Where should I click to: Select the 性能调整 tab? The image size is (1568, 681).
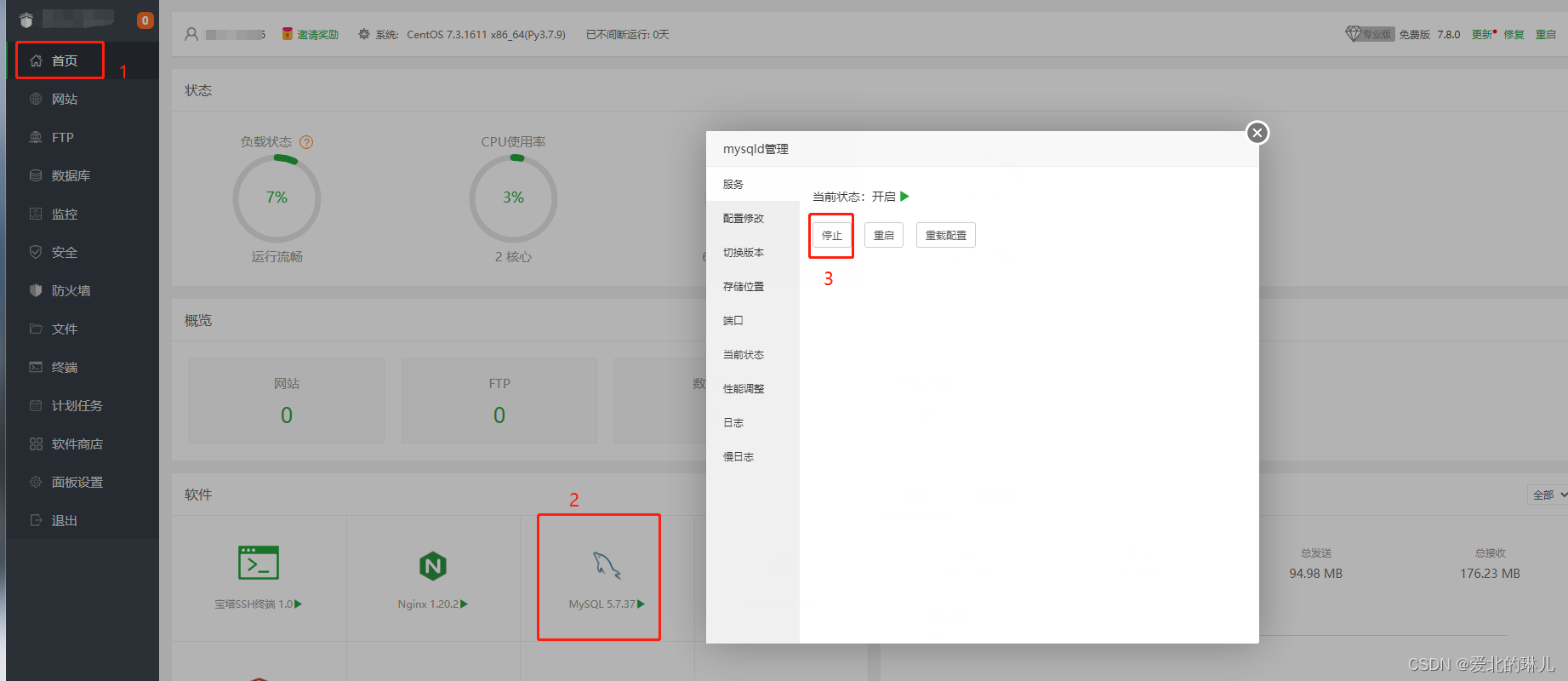pos(753,388)
